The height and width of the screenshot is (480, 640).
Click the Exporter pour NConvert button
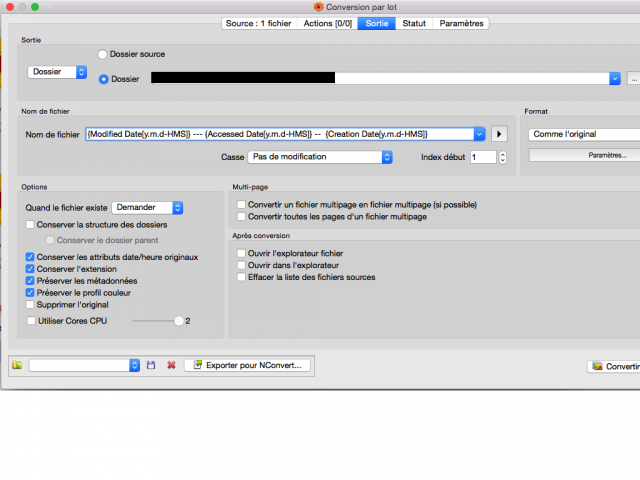[247, 365]
